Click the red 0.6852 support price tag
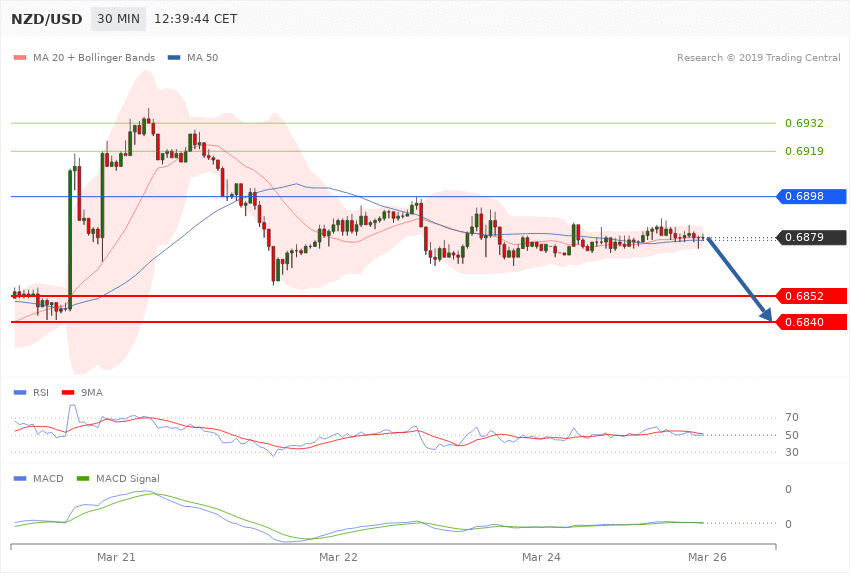Viewport: 850px width, 576px height. click(812, 296)
